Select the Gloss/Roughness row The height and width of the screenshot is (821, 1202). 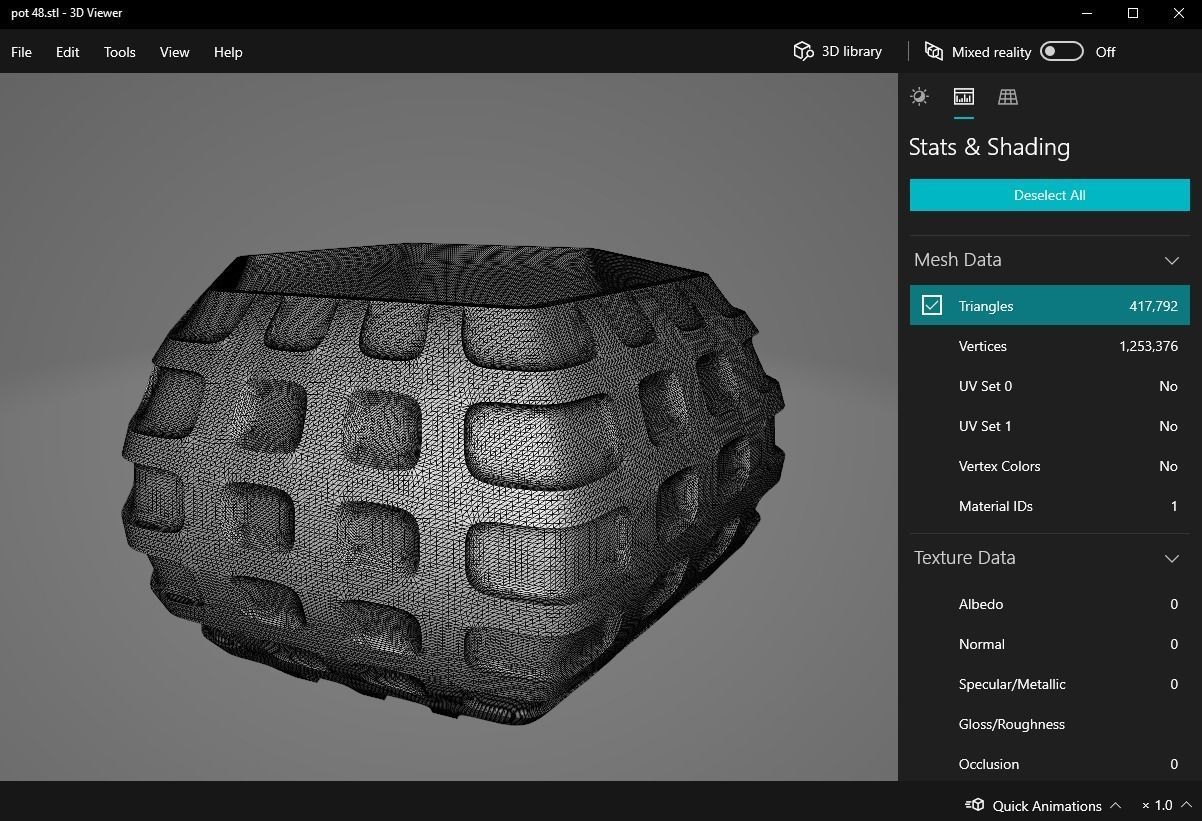coord(1050,724)
